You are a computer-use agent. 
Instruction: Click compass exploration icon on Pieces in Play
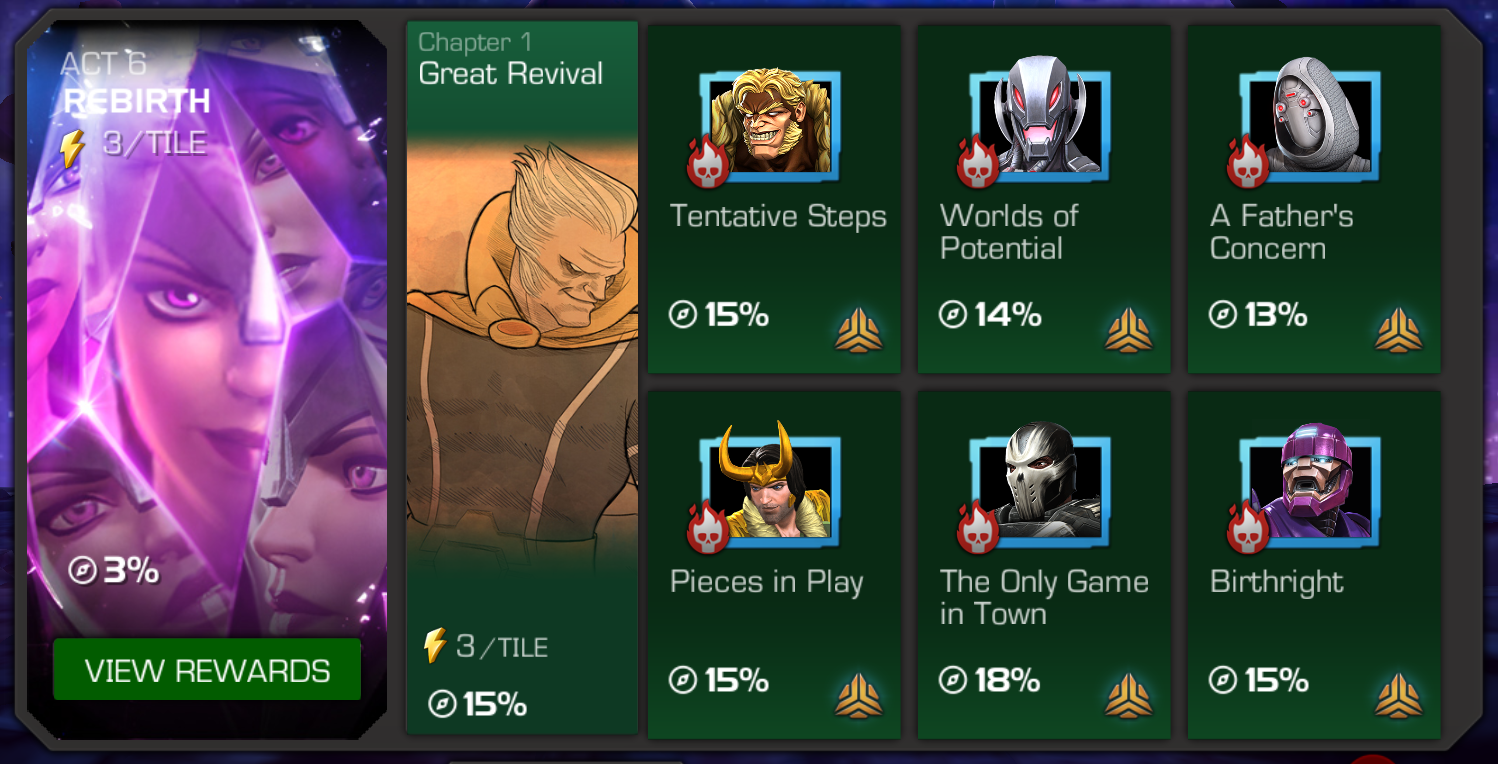pos(682,681)
